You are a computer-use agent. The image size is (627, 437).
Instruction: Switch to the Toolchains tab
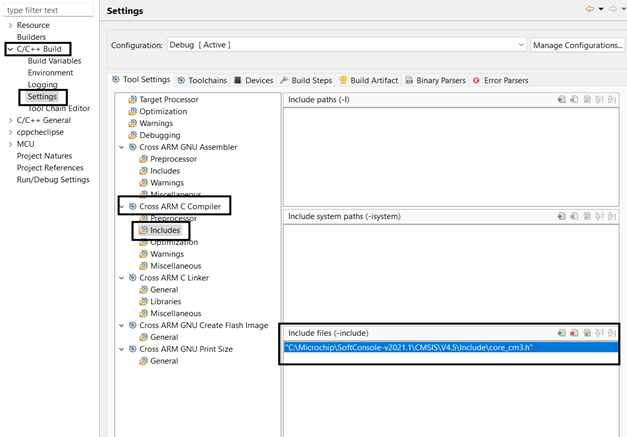click(207, 80)
